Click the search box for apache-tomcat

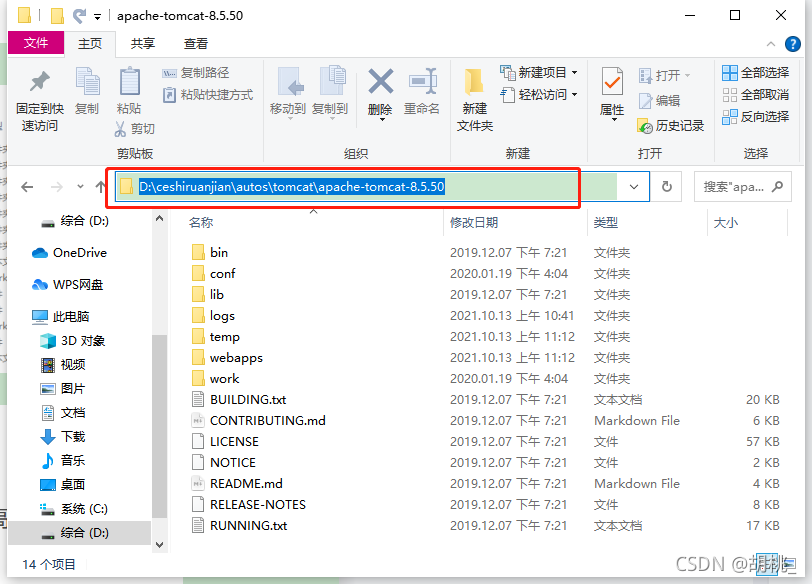pos(743,186)
